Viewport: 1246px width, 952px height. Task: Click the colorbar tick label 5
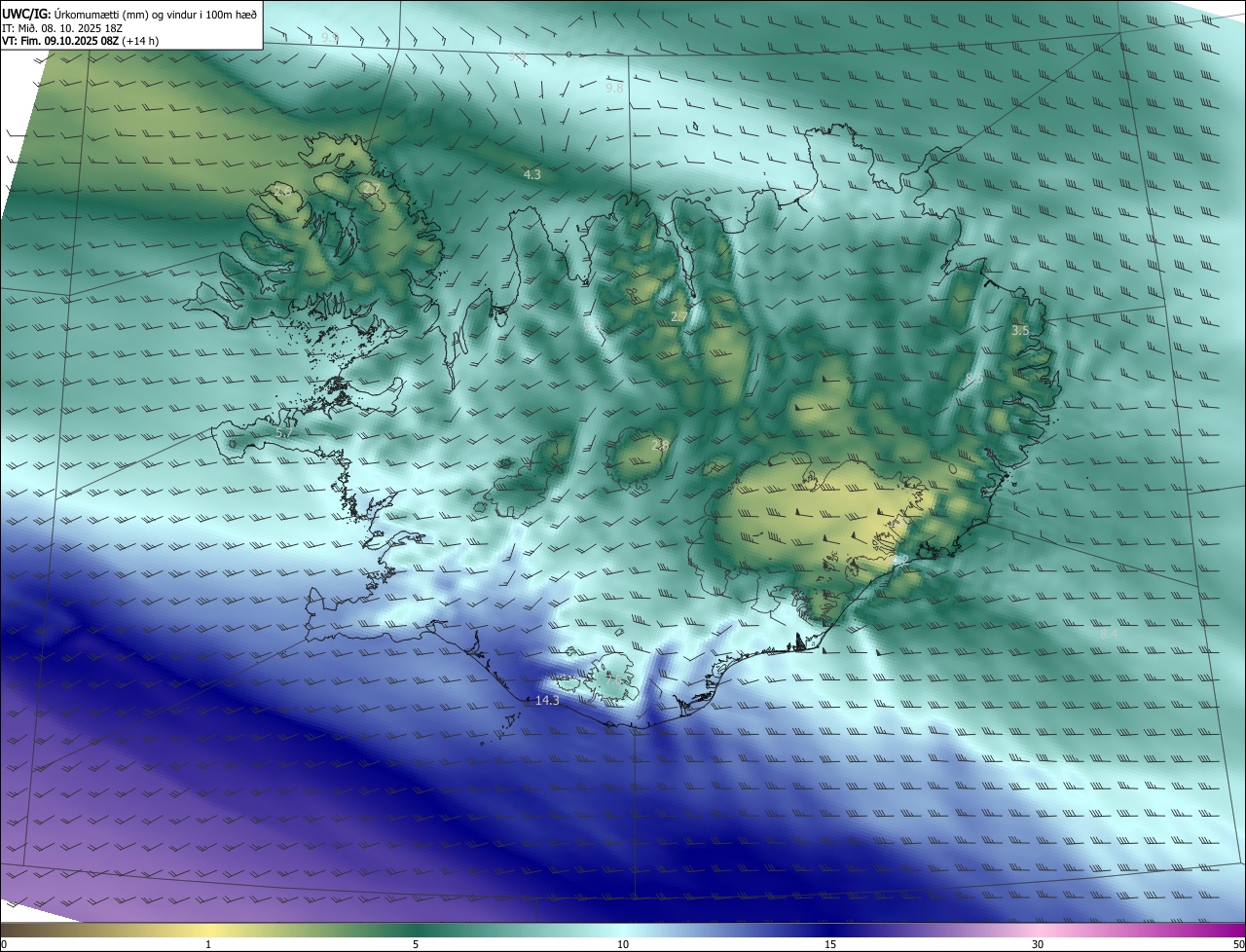[x=416, y=944]
